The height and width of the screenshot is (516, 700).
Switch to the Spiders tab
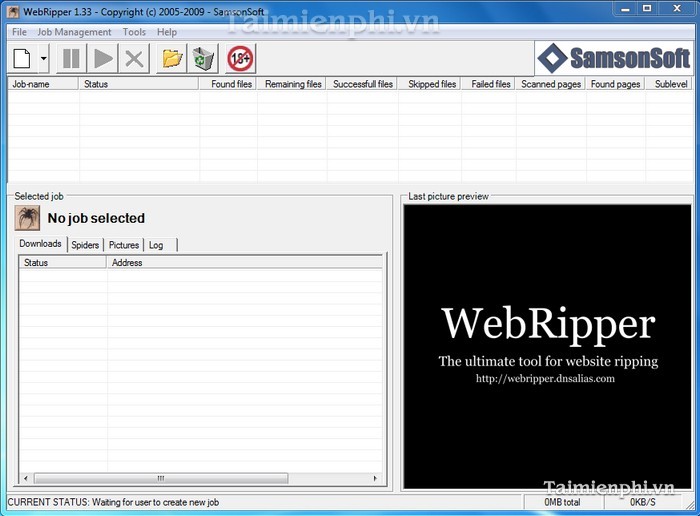click(85, 245)
